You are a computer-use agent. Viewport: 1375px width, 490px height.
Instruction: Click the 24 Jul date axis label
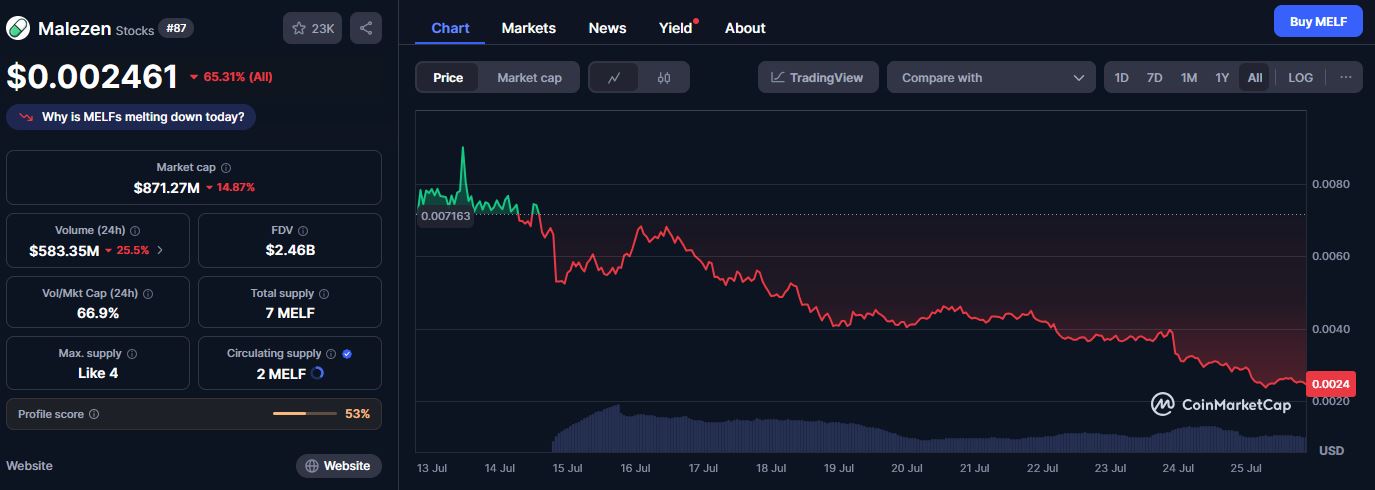tap(1178, 467)
